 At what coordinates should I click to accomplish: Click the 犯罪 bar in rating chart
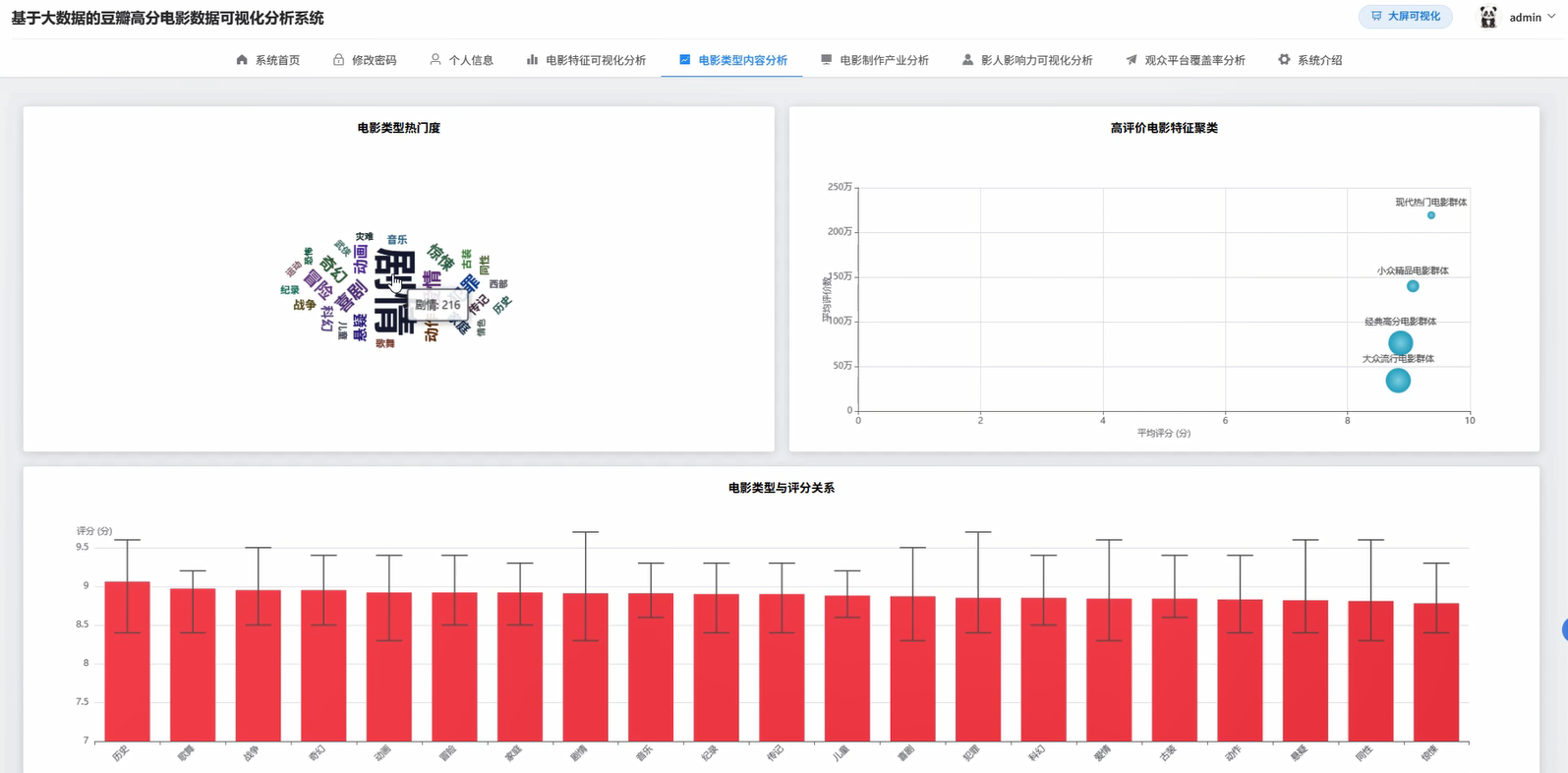tap(978, 670)
